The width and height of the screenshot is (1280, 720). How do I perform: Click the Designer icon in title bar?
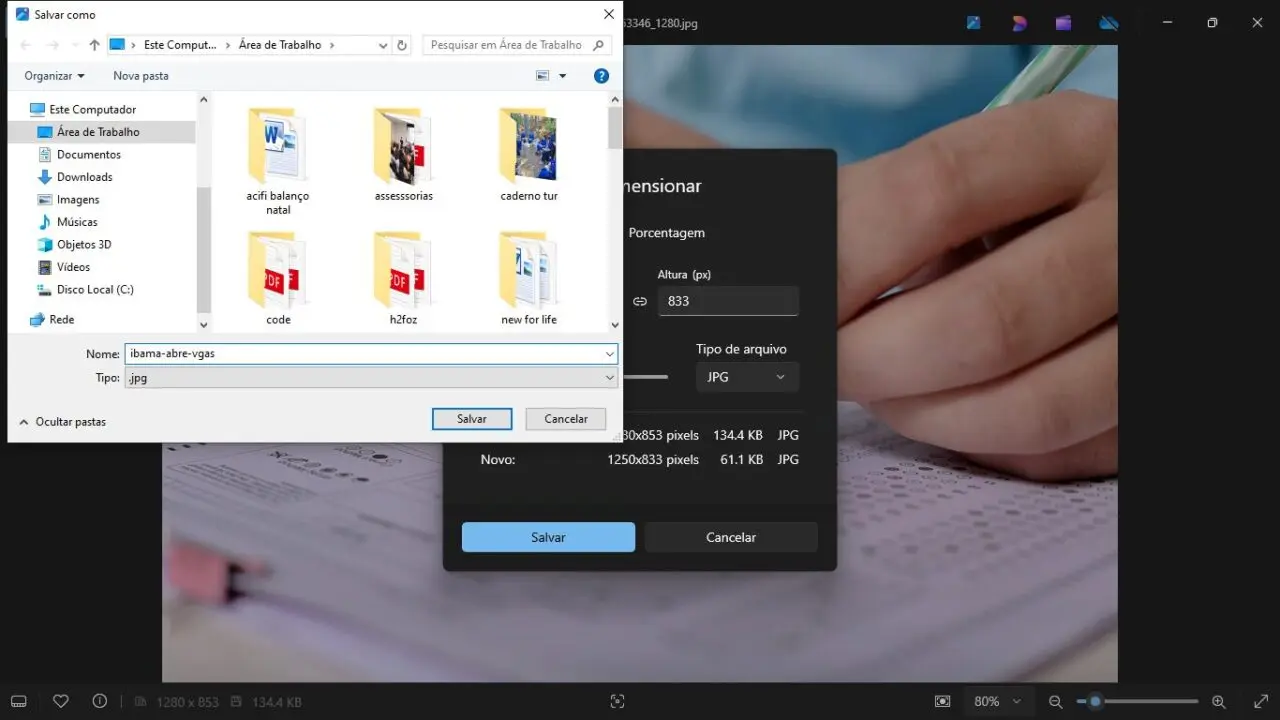pos(1019,23)
